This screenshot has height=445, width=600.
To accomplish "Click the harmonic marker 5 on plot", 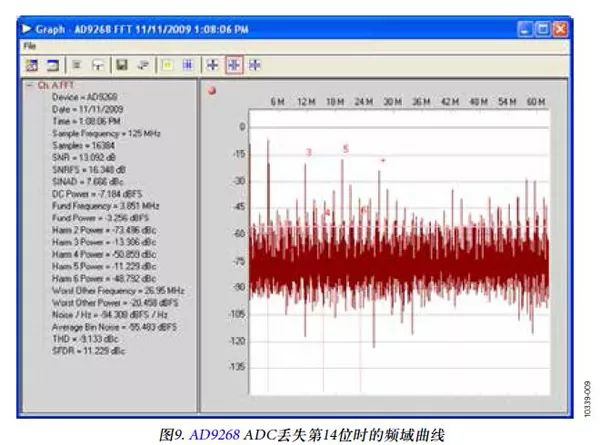I will click(x=346, y=149).
